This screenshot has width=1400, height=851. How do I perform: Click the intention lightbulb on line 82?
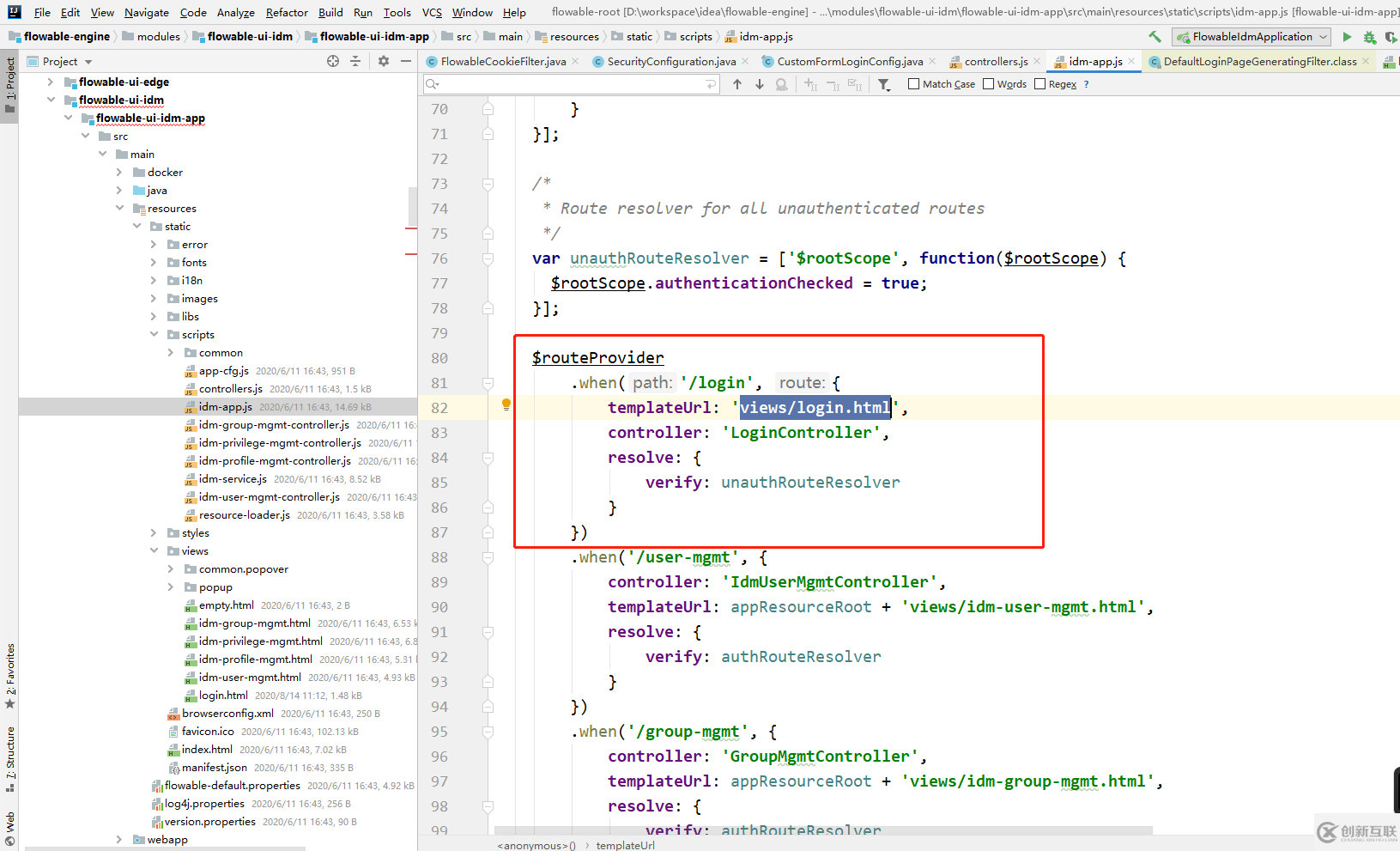506,404
